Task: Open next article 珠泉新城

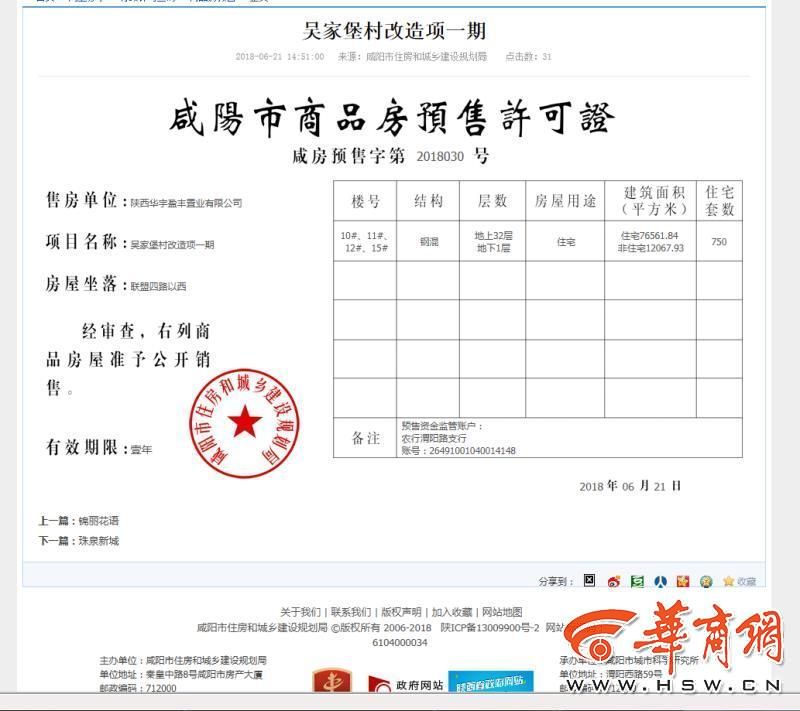Action: (97, 541)
